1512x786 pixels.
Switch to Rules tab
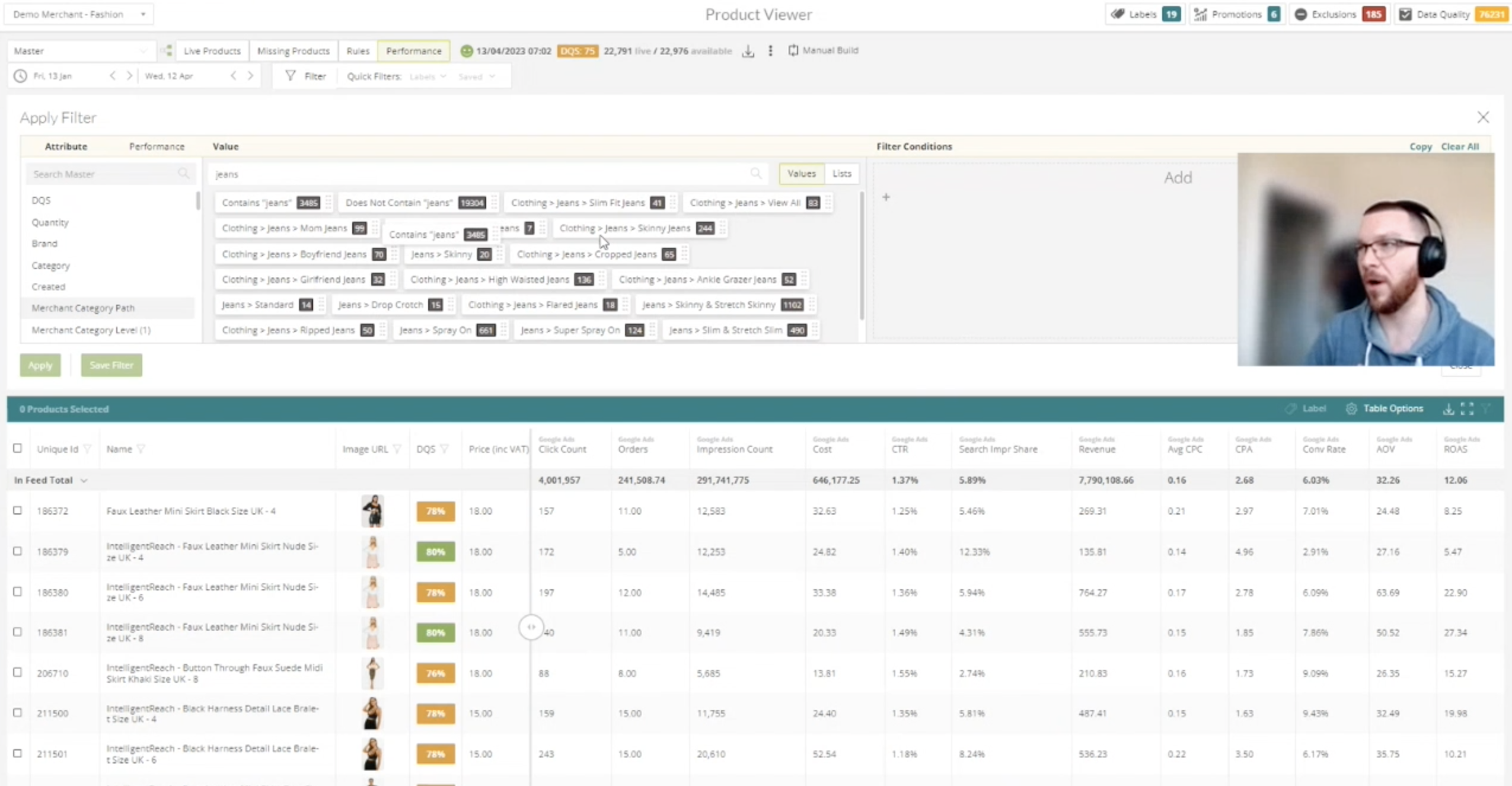point(358,51)
